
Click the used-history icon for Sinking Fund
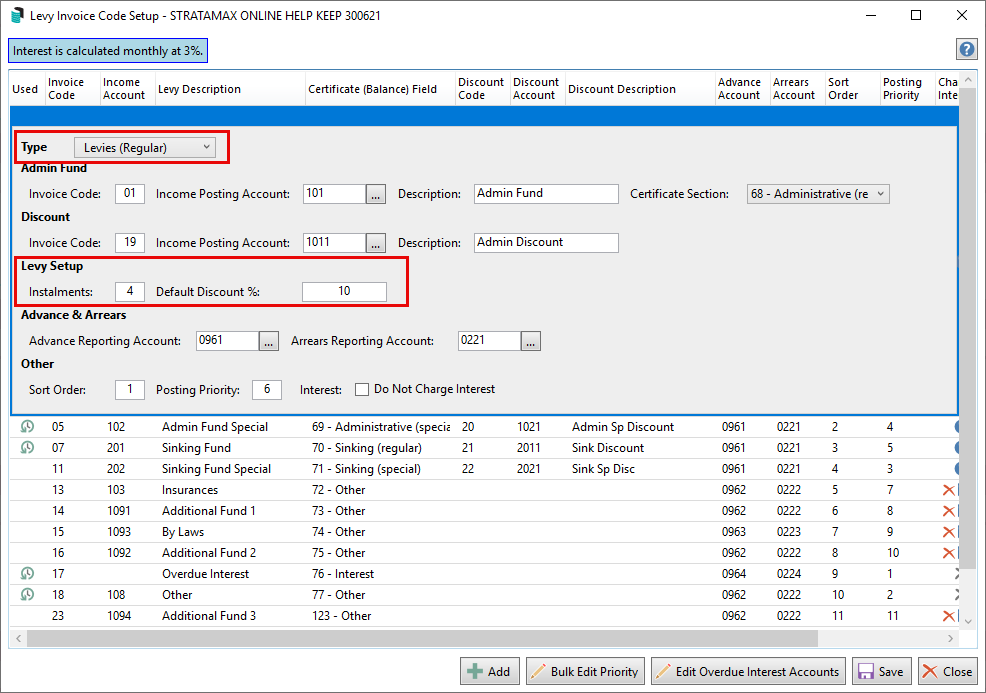[x=27, y=448]
